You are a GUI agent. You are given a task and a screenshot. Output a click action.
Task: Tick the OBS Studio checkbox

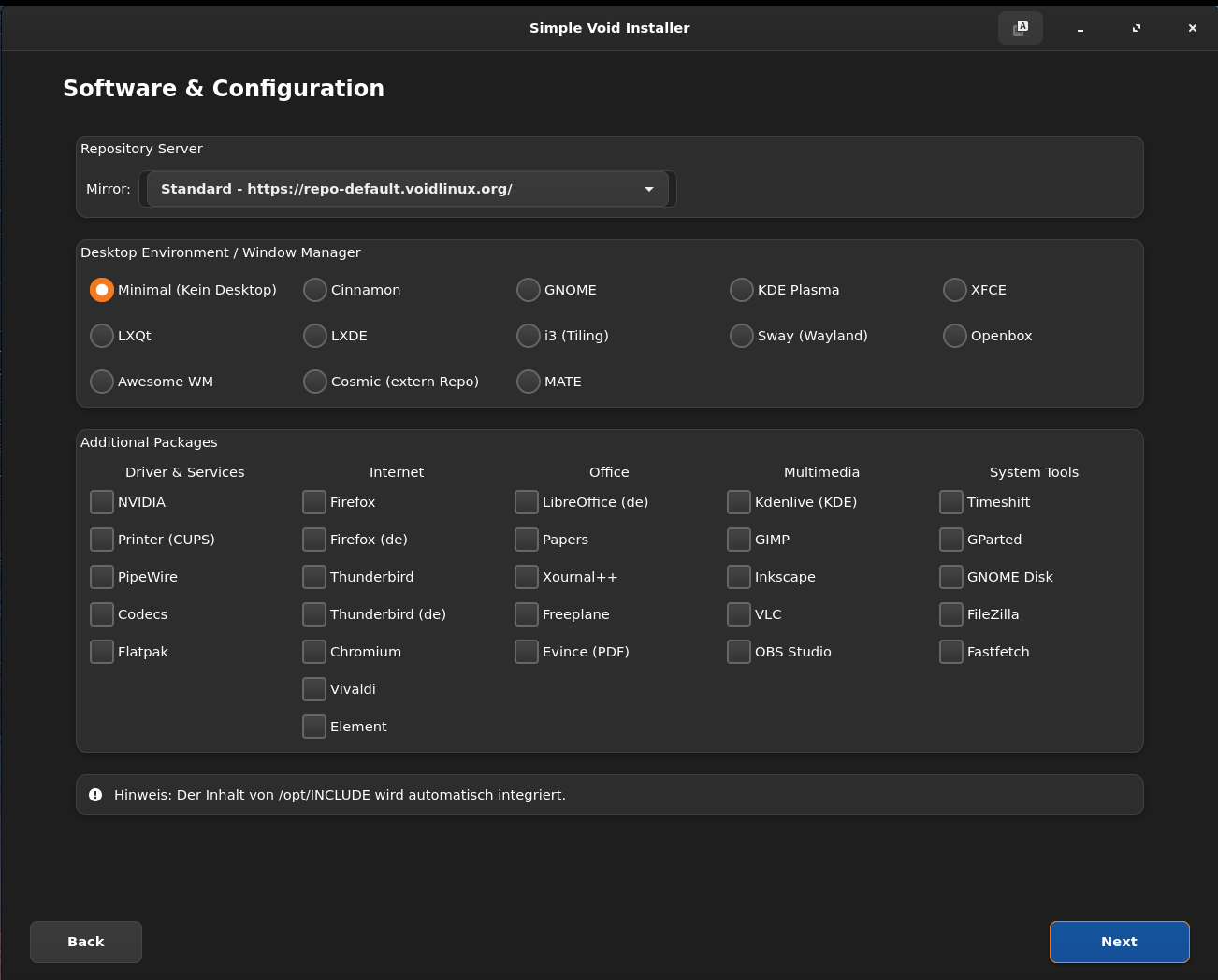739,652
